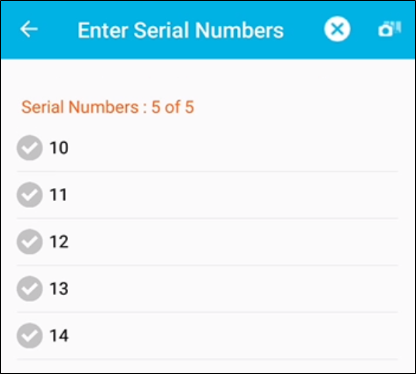Tap the serial number text 11
The width and height of the screenshot is (416, 374).
pyautogui.click(x=58, y=195)
